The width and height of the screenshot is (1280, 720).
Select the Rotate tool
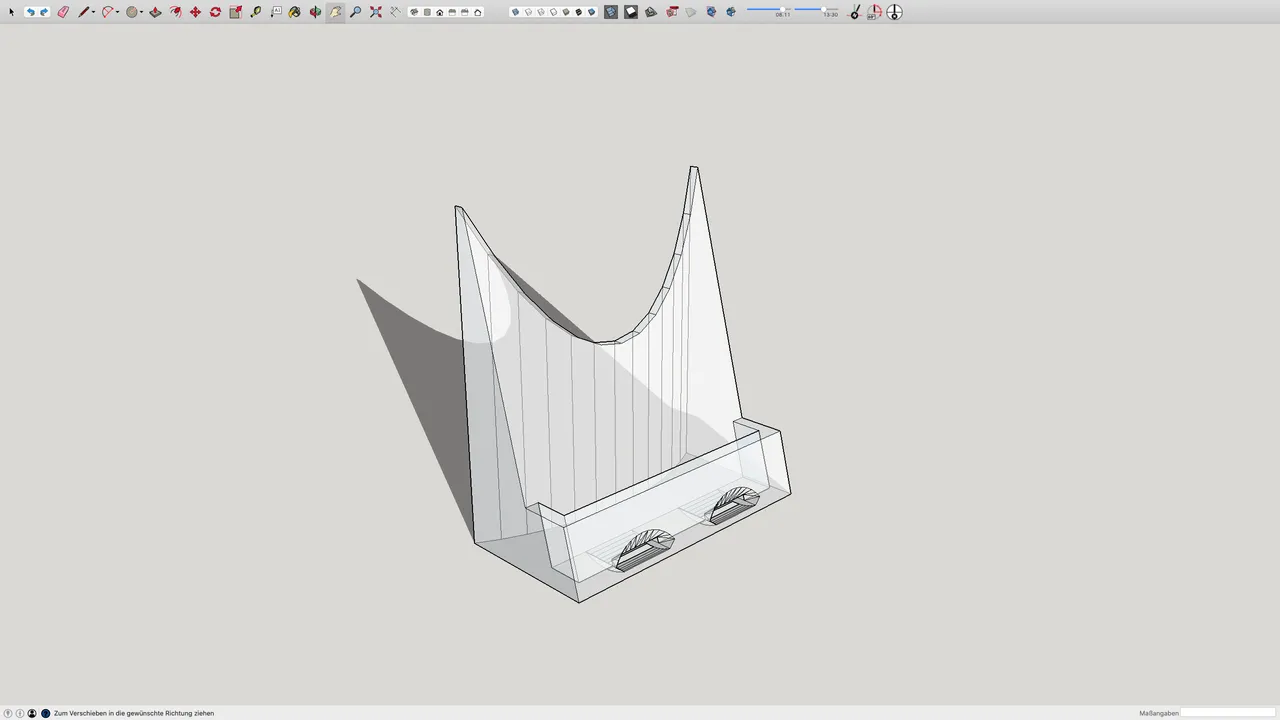215,12
